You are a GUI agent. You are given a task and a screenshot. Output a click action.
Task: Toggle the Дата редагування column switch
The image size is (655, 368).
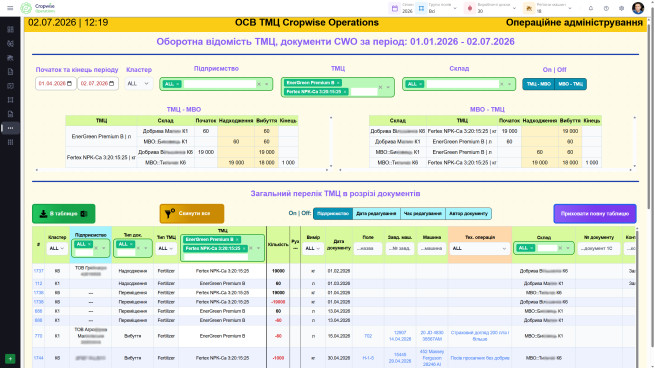click(376, 213)
